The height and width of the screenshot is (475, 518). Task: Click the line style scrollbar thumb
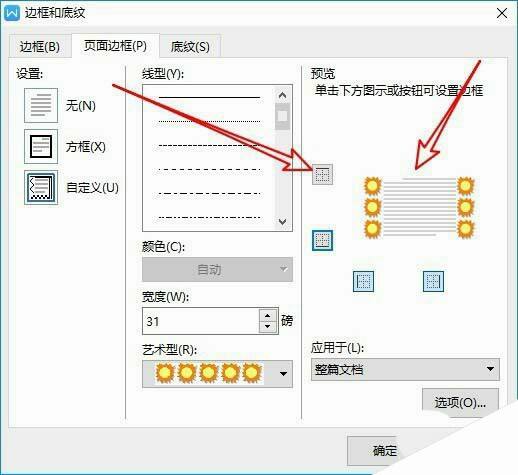pyautogui.click(x=282, y=117)
